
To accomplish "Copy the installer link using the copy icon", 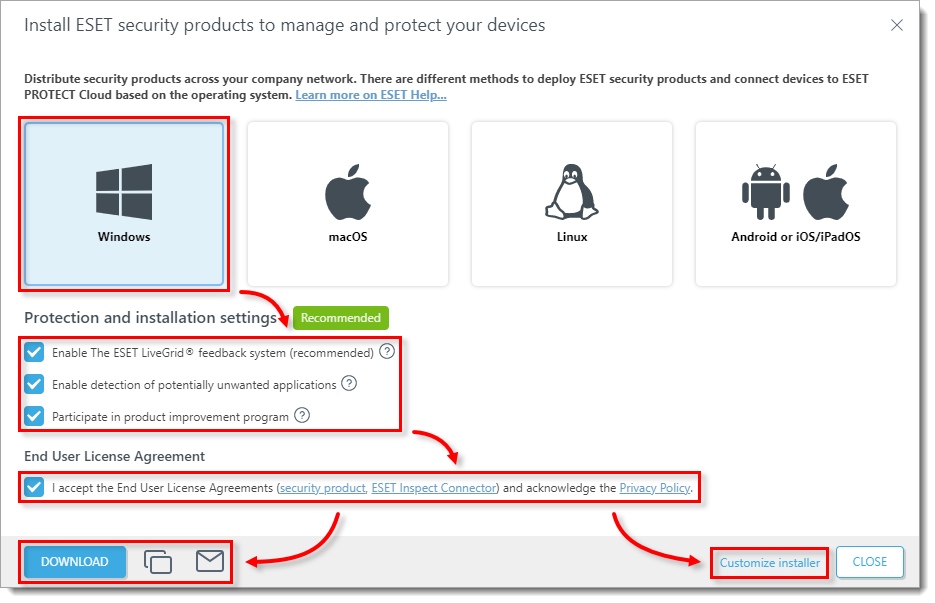I will click(x=157, y=562).
